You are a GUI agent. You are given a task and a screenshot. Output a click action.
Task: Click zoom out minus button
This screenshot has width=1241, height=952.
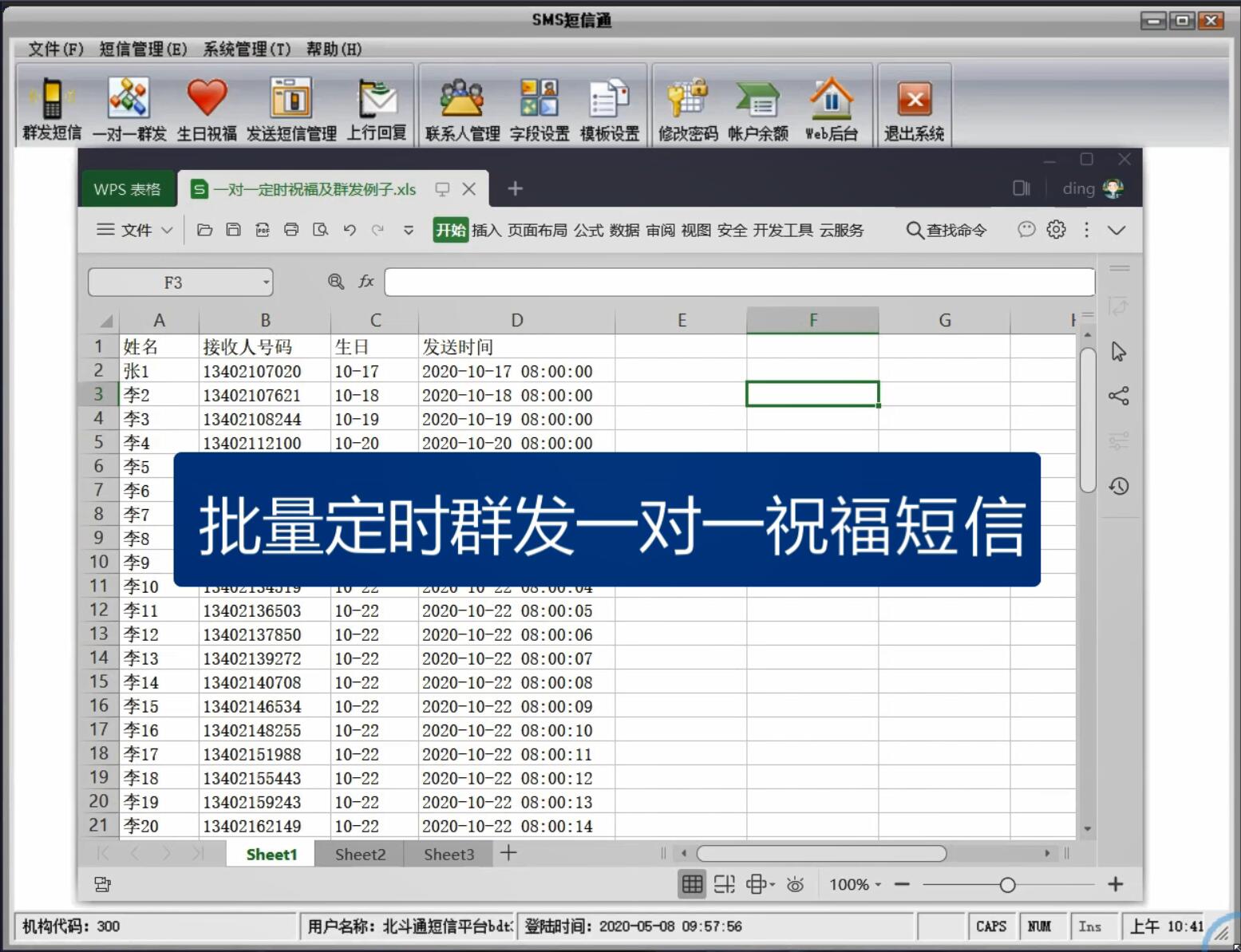pos(903,884)
